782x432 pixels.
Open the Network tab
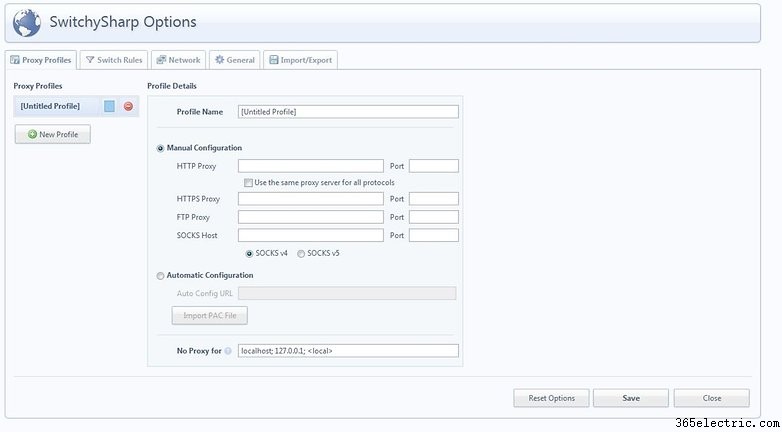[178, 60]
